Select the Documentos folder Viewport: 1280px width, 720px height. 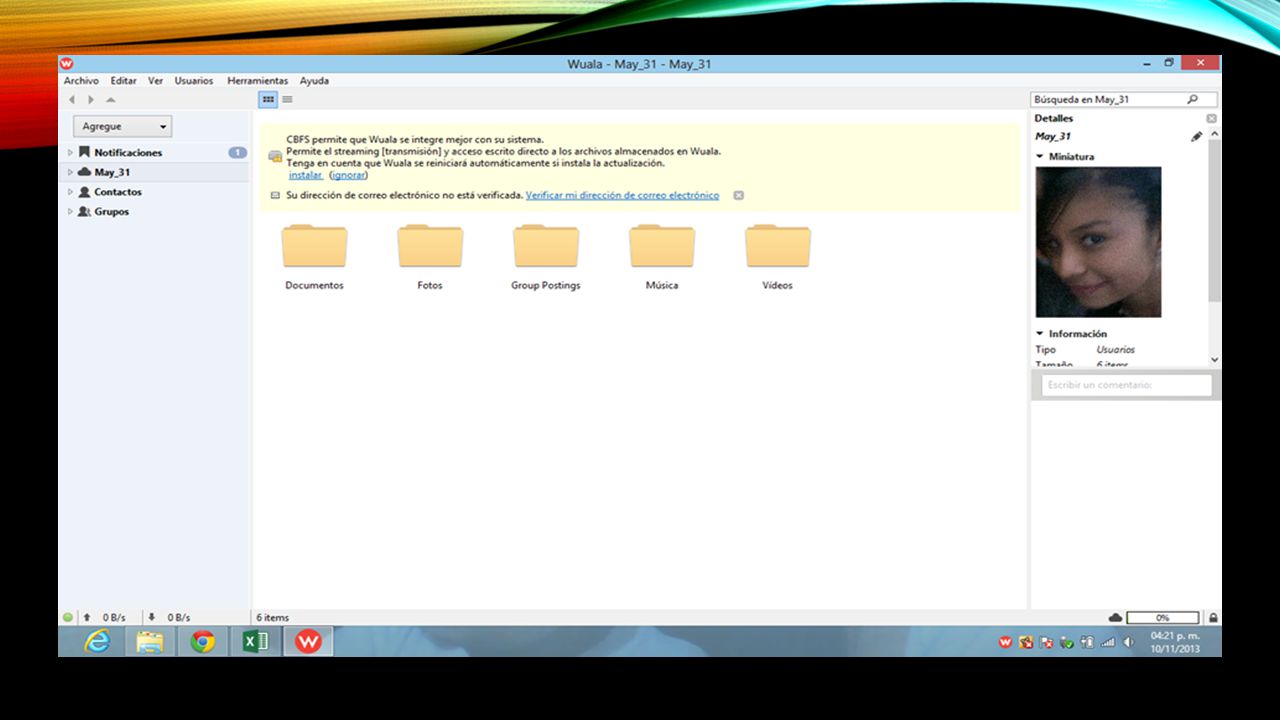tap(314, 258)
